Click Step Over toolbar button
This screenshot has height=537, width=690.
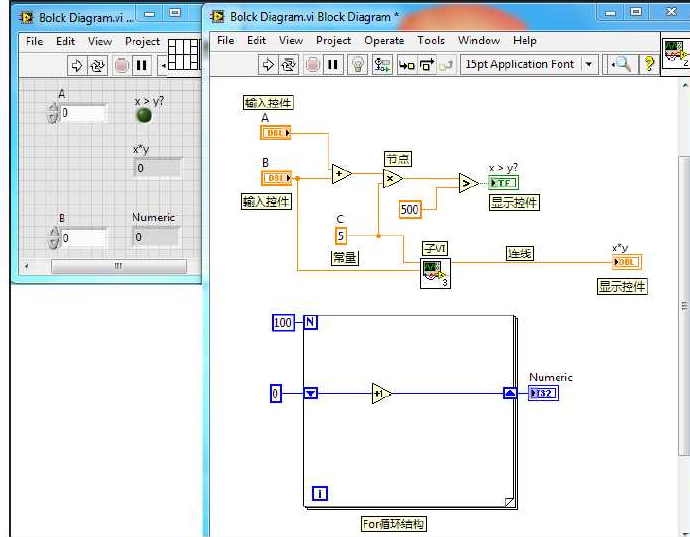point(426,65)
